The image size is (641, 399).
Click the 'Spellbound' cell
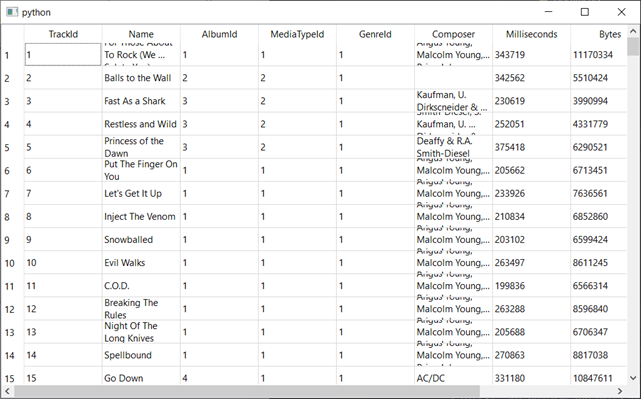[x=141, y=355]
